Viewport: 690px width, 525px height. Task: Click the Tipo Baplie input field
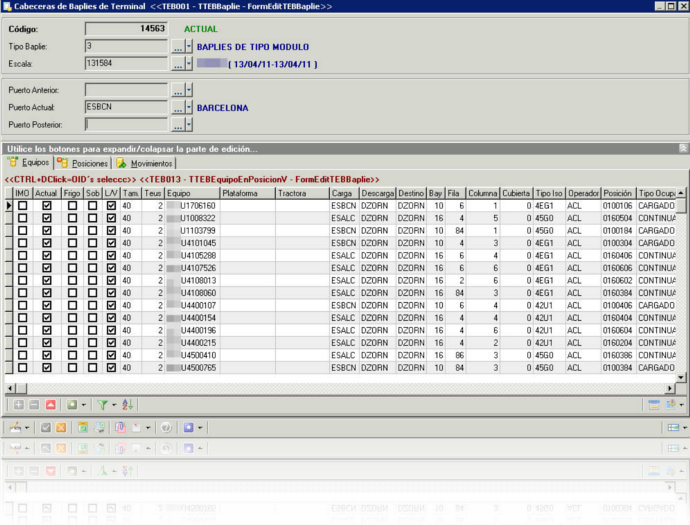(126, 46)
